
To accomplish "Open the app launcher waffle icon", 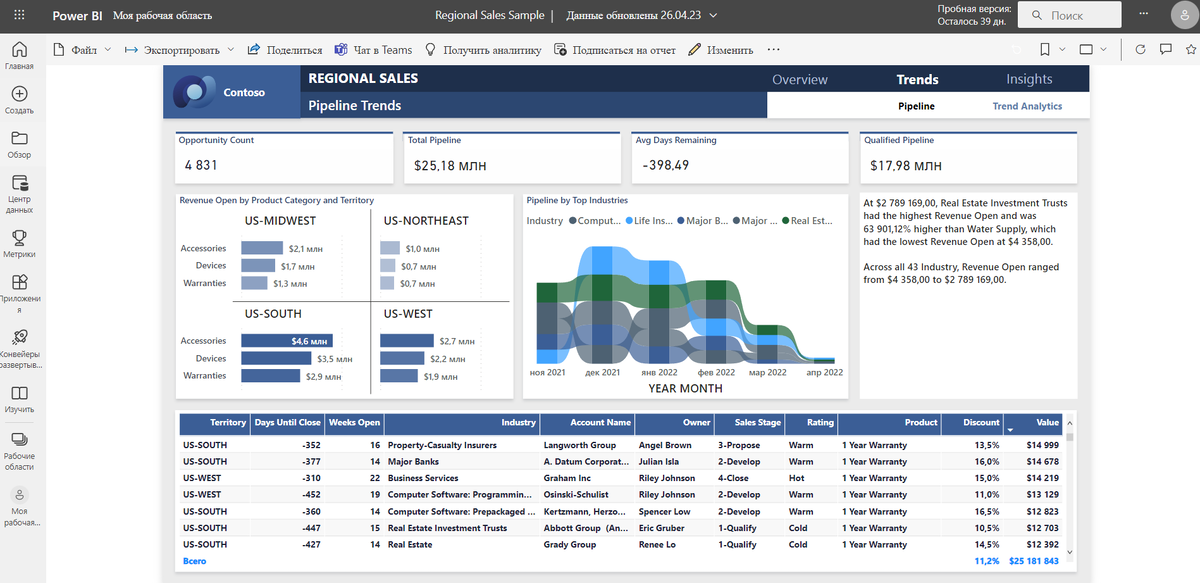I will point(21,15).
